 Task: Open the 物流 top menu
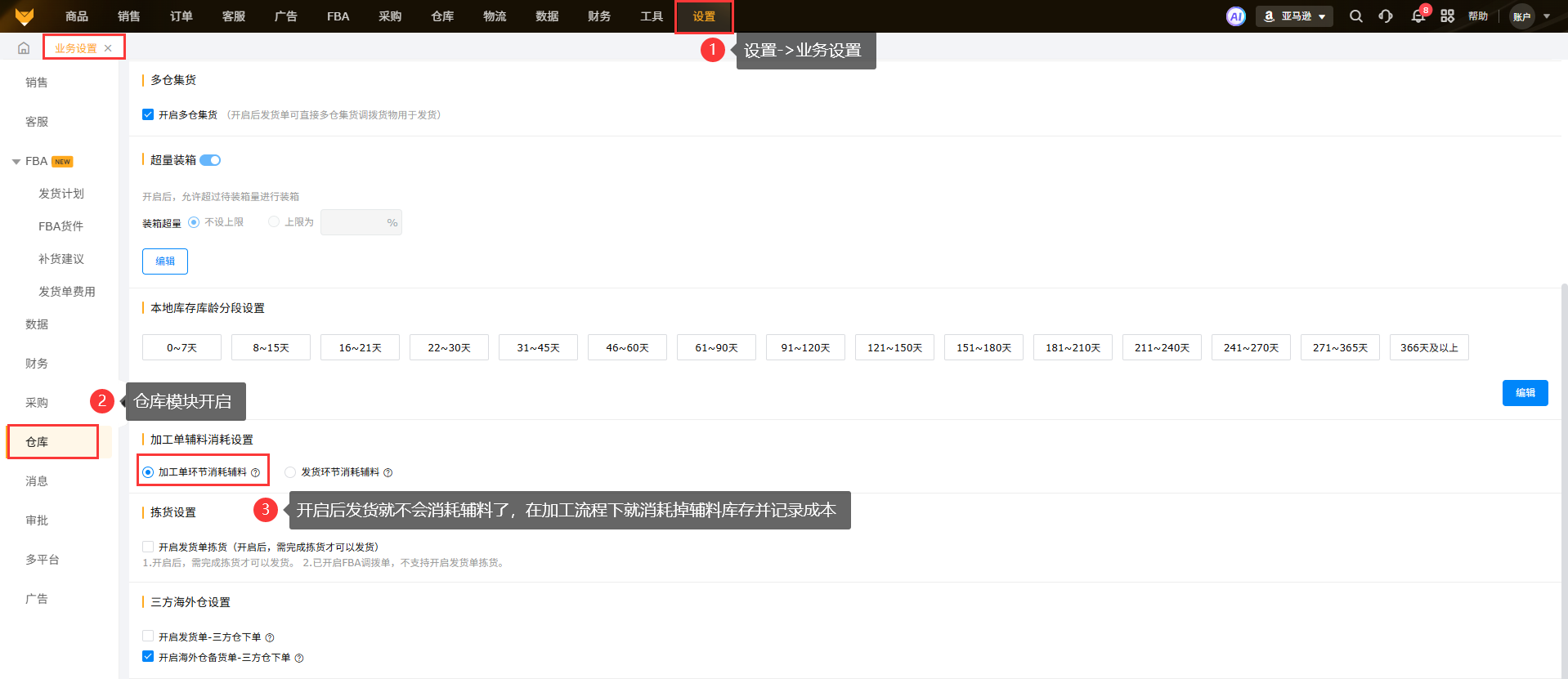pos(495,16)
